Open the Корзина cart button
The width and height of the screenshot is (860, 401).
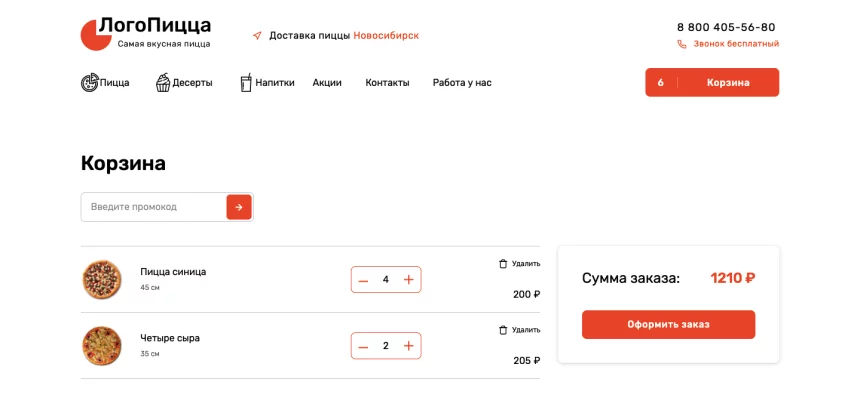(711, 83)
